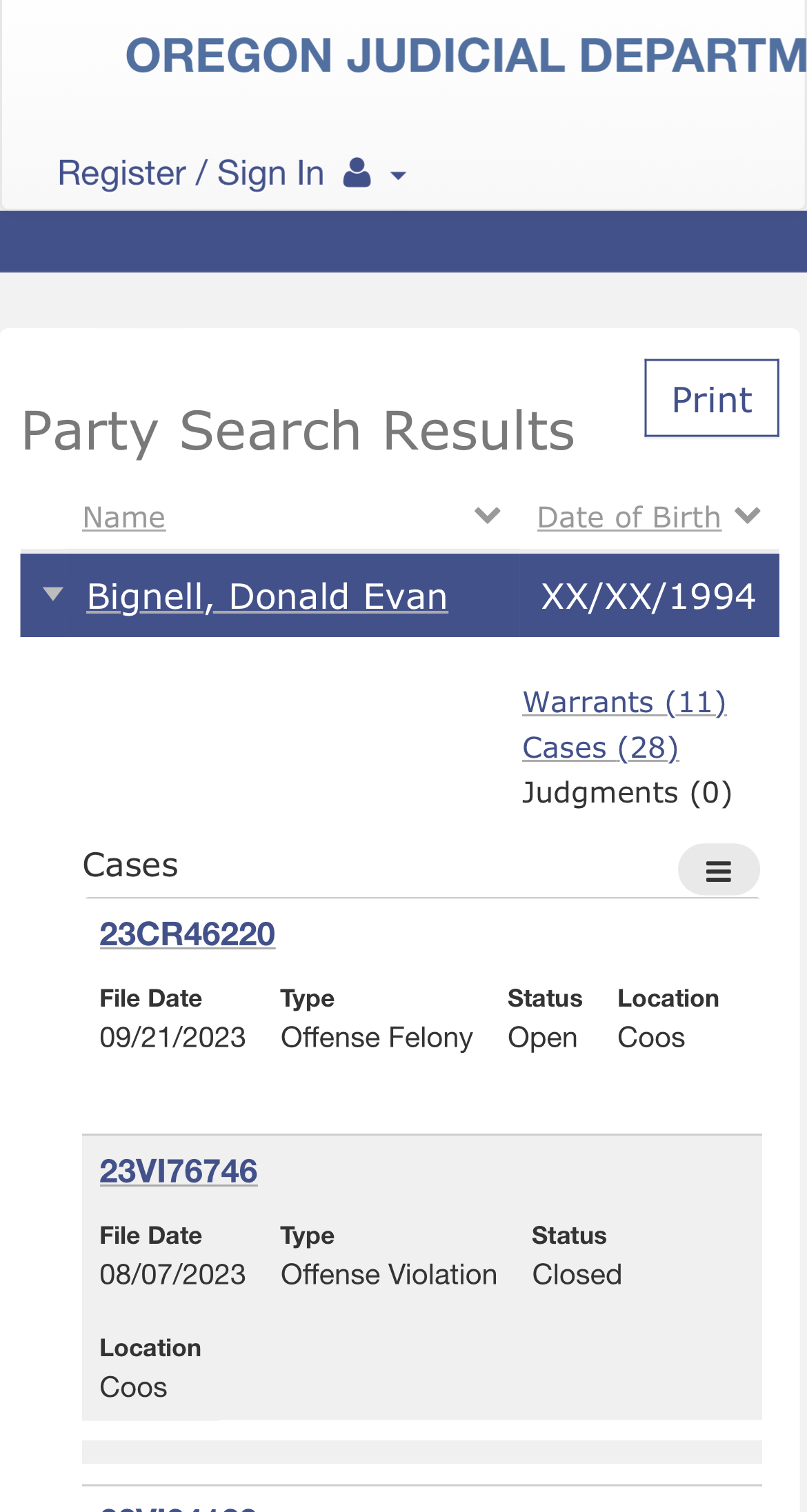
Task: Click the Register / Sign In link
Action: [191, 173]
